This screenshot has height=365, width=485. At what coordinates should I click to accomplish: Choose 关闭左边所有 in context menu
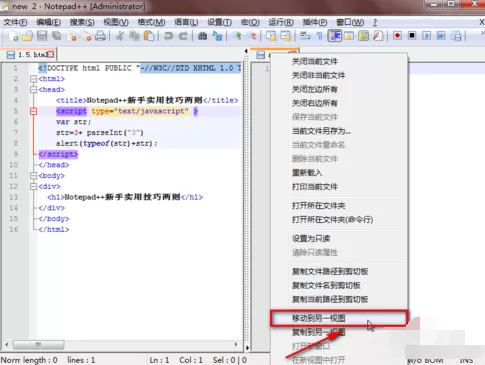click(x=339, y=89)
